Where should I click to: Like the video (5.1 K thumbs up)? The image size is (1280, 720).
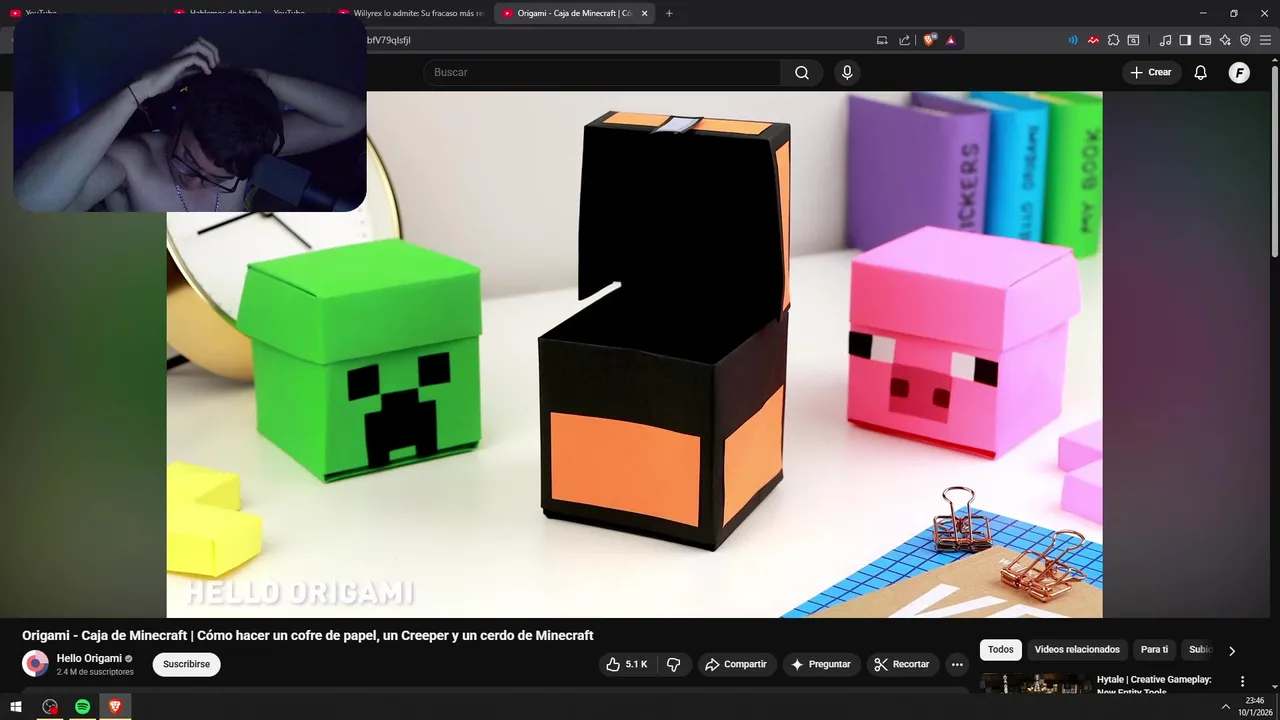click(627, 664)
